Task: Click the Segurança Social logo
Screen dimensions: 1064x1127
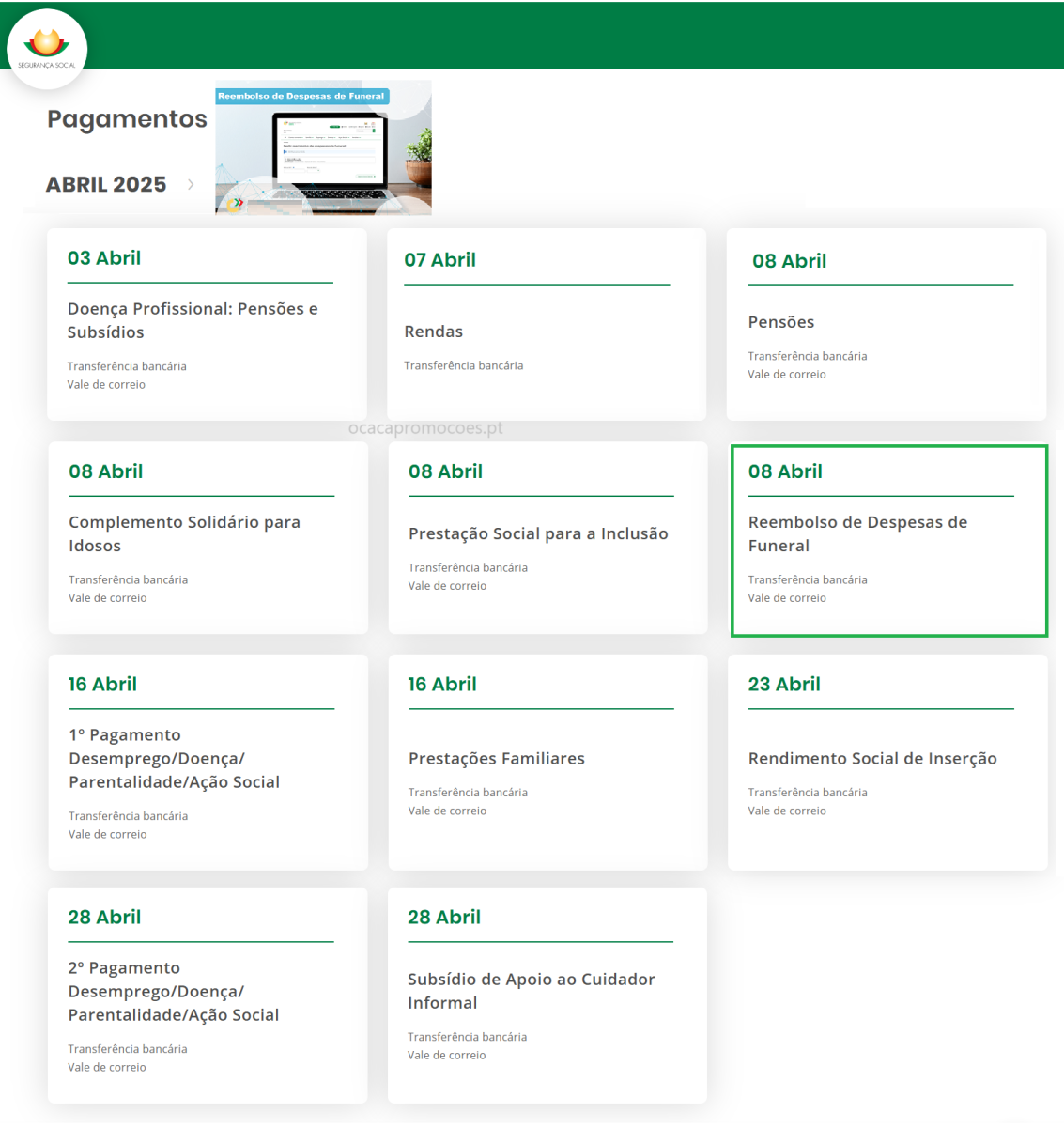Action: click(x=47, y=49)
